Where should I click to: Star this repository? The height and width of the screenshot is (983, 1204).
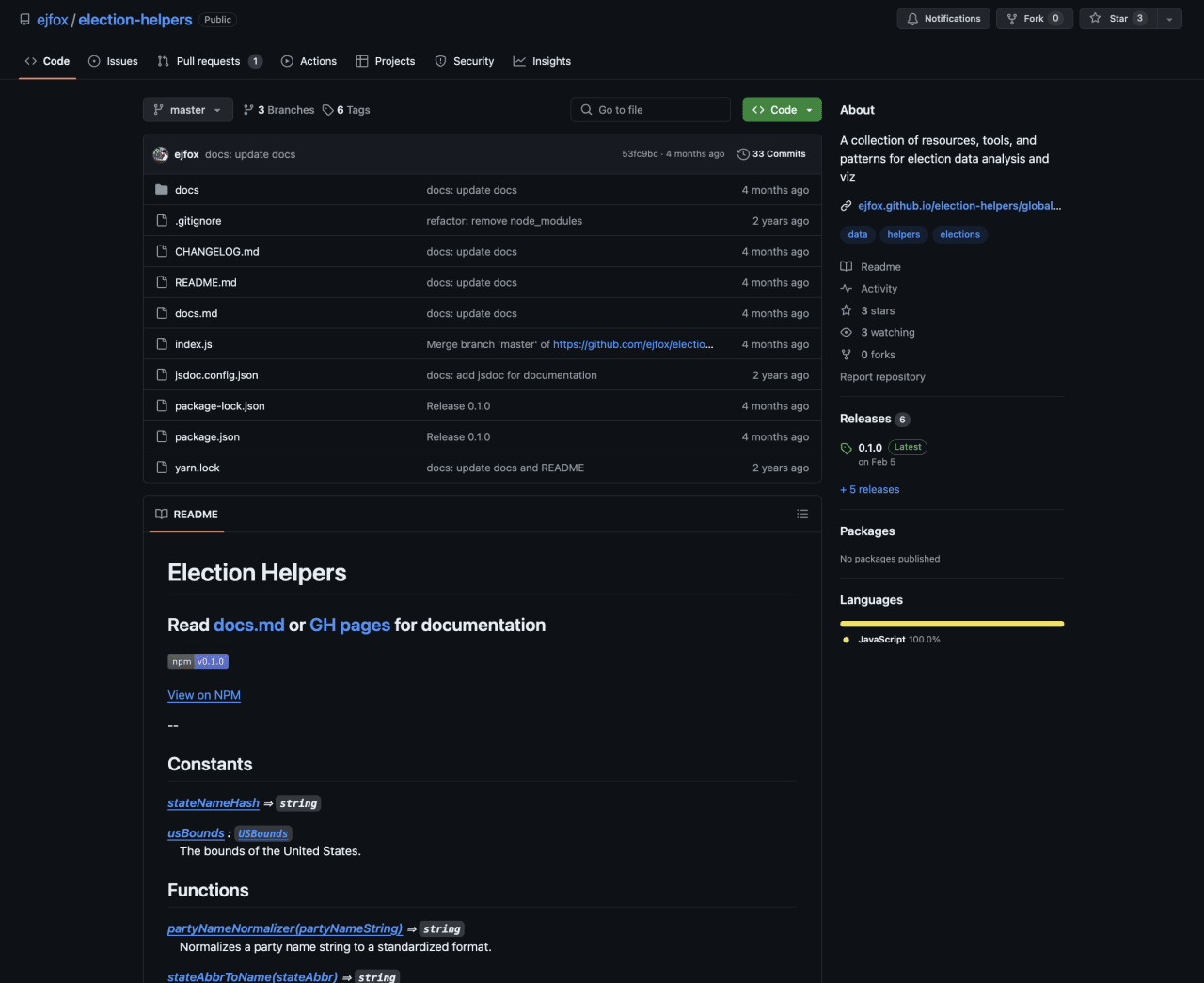(1117, 19)
